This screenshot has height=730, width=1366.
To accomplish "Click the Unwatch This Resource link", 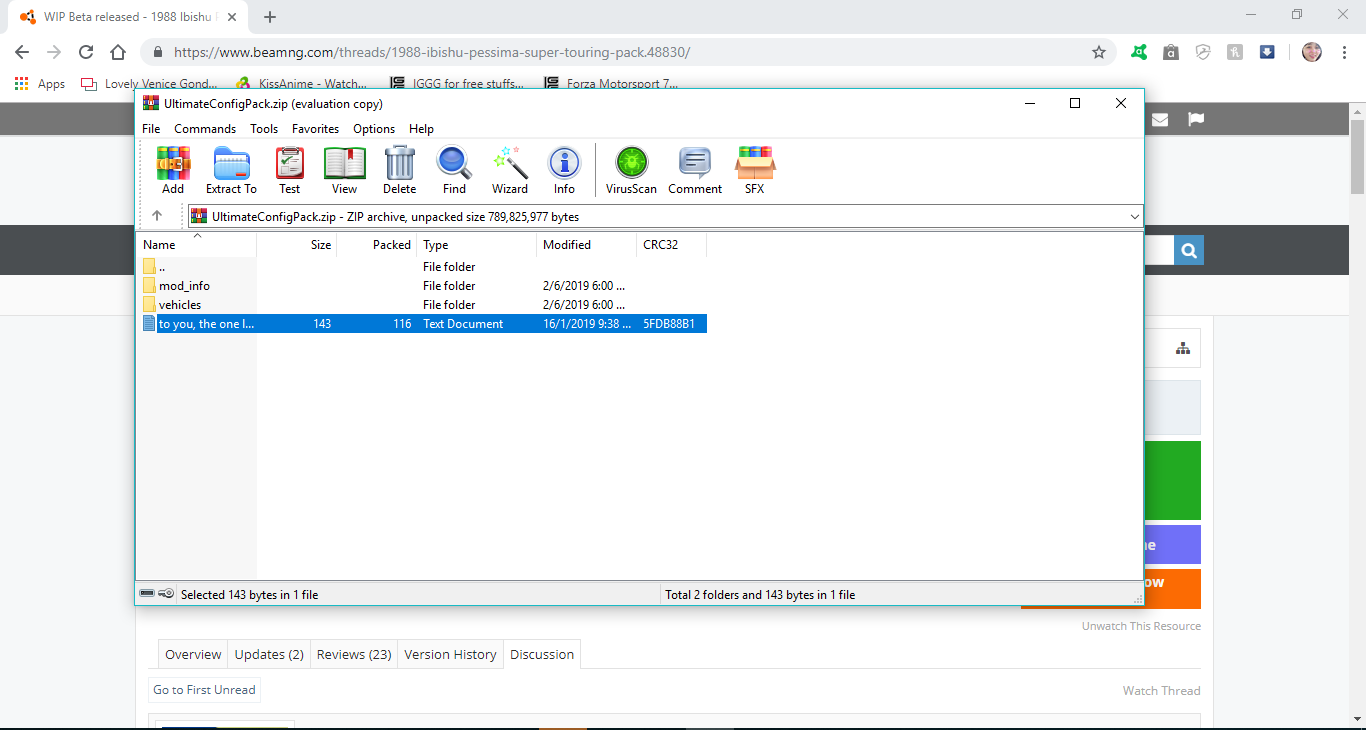I will (x=1141, y=626).
